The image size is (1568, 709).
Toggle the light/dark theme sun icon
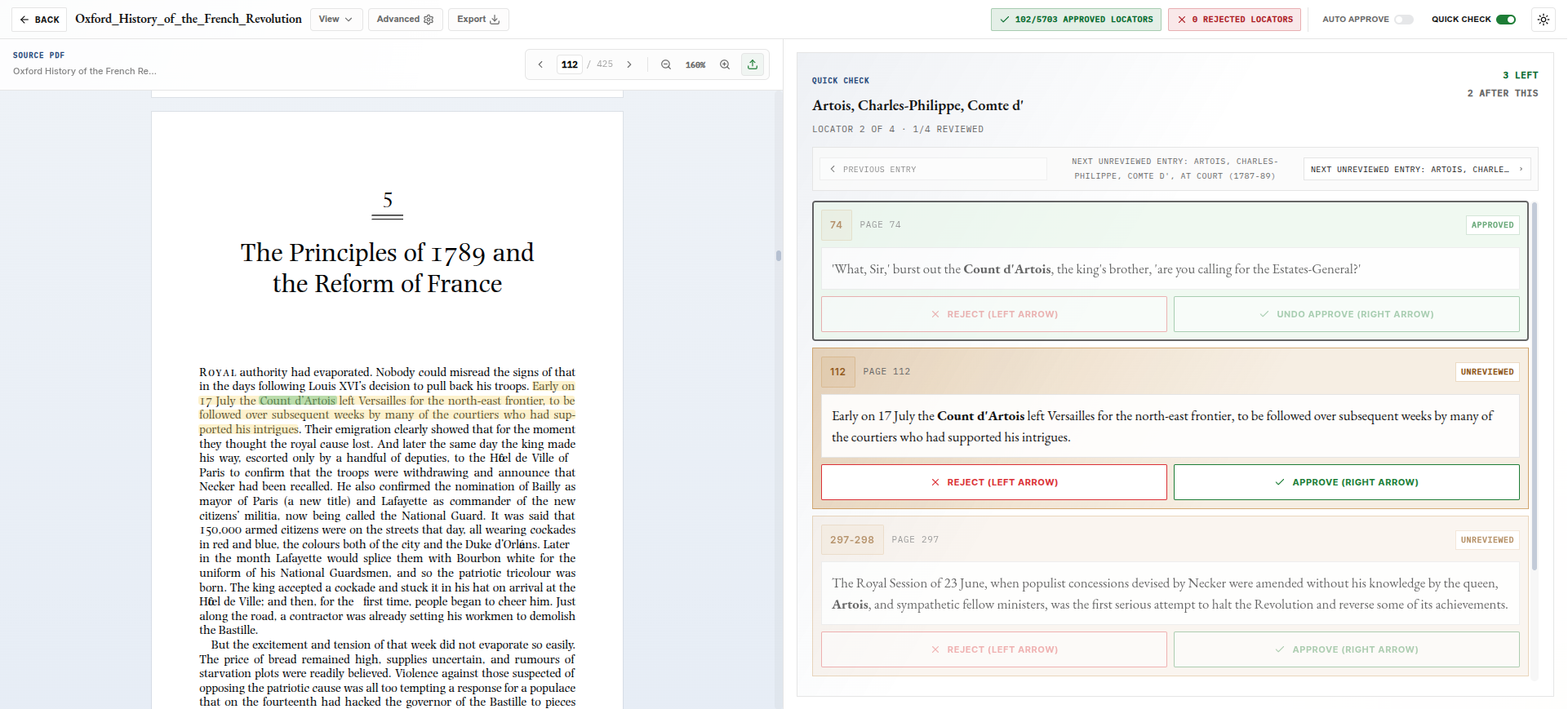pyautogui.click(x=1543, y=20)
